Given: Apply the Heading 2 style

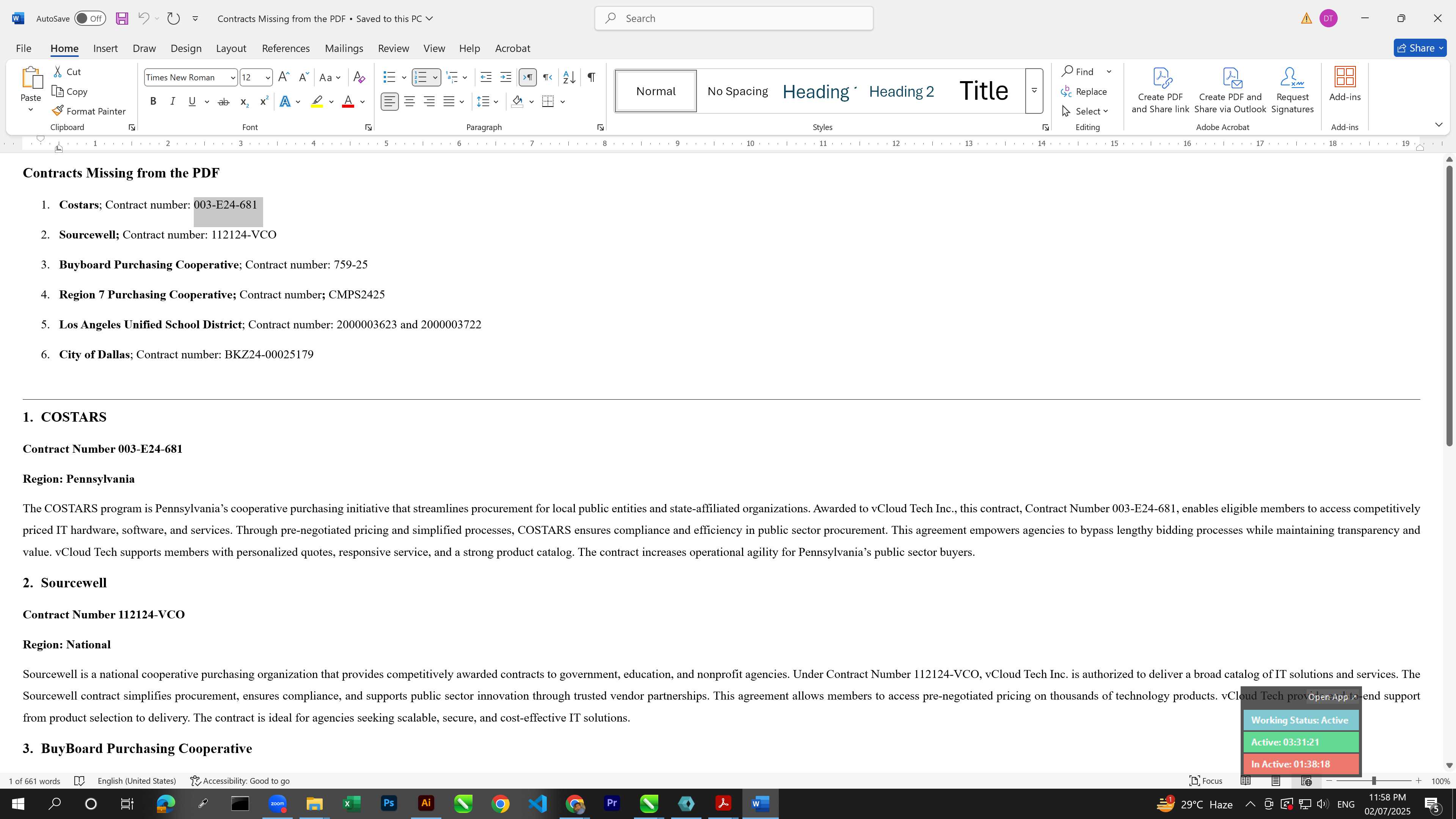Looking at the screenshot, I should pos(902,91).
